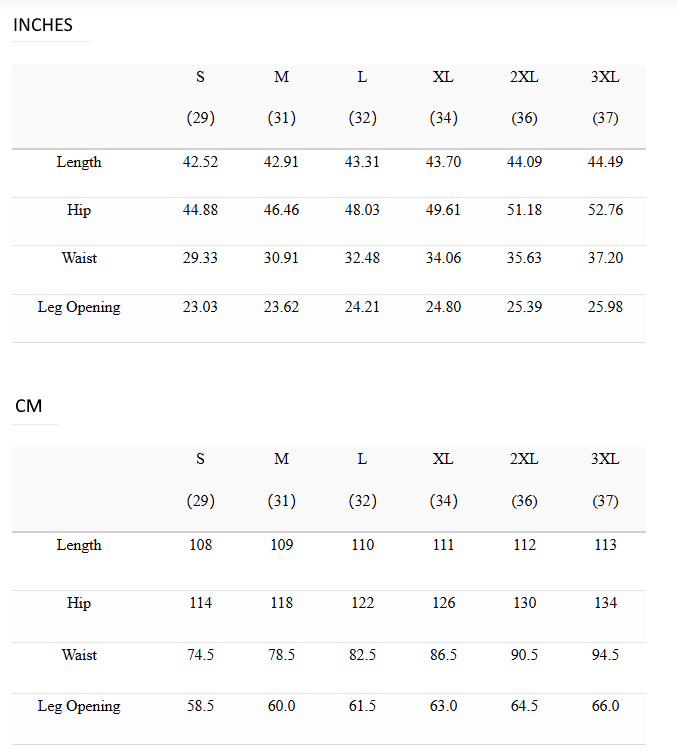
Task: Click the 46.46 hip value
Action: coord(281,210)
